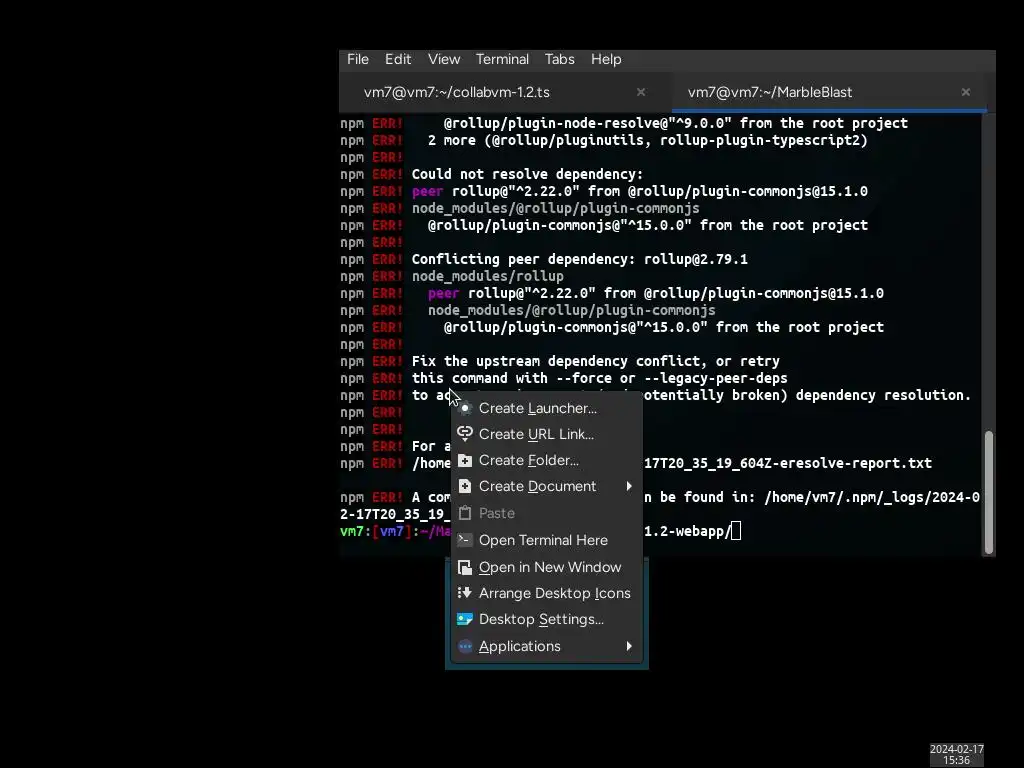Open the Terminal menu
This screenshot has height=768, width=1024.
pos(502,59)
